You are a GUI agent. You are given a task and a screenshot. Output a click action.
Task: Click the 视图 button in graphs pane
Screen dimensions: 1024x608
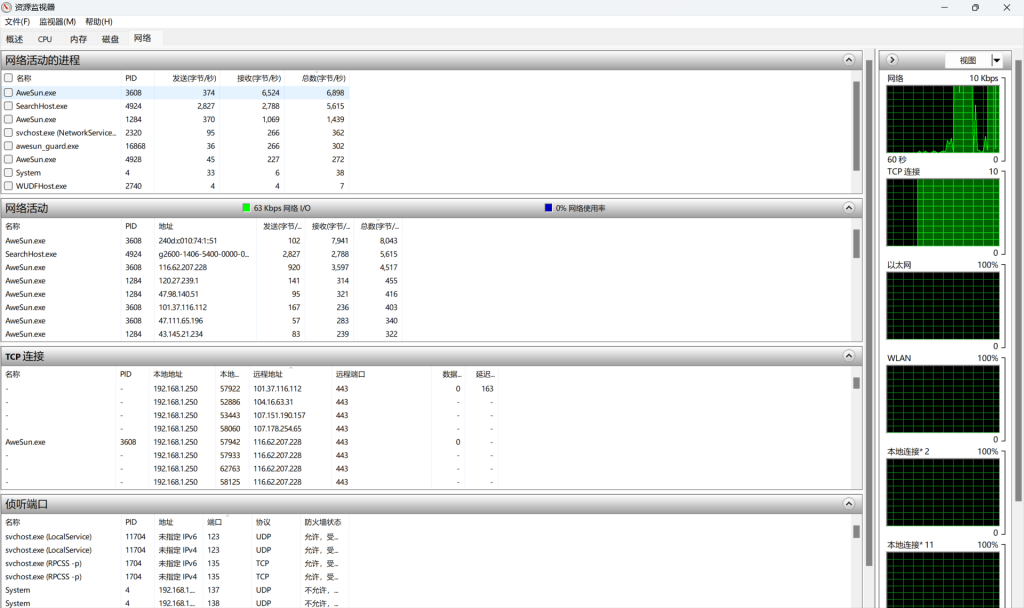[967, 60]
